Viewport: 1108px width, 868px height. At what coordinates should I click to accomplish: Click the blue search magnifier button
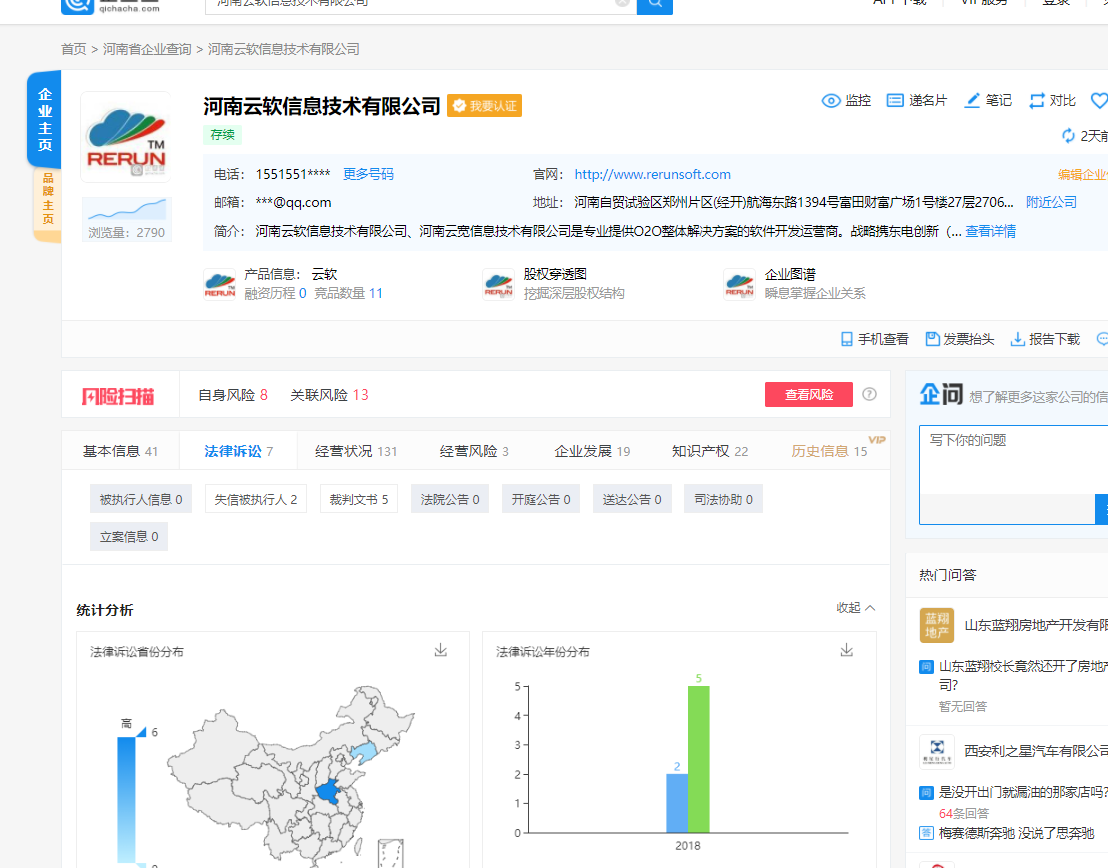654,4
